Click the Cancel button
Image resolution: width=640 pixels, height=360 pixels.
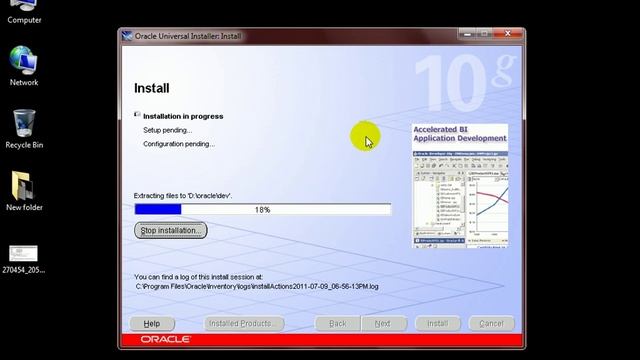tap(491, 324)
